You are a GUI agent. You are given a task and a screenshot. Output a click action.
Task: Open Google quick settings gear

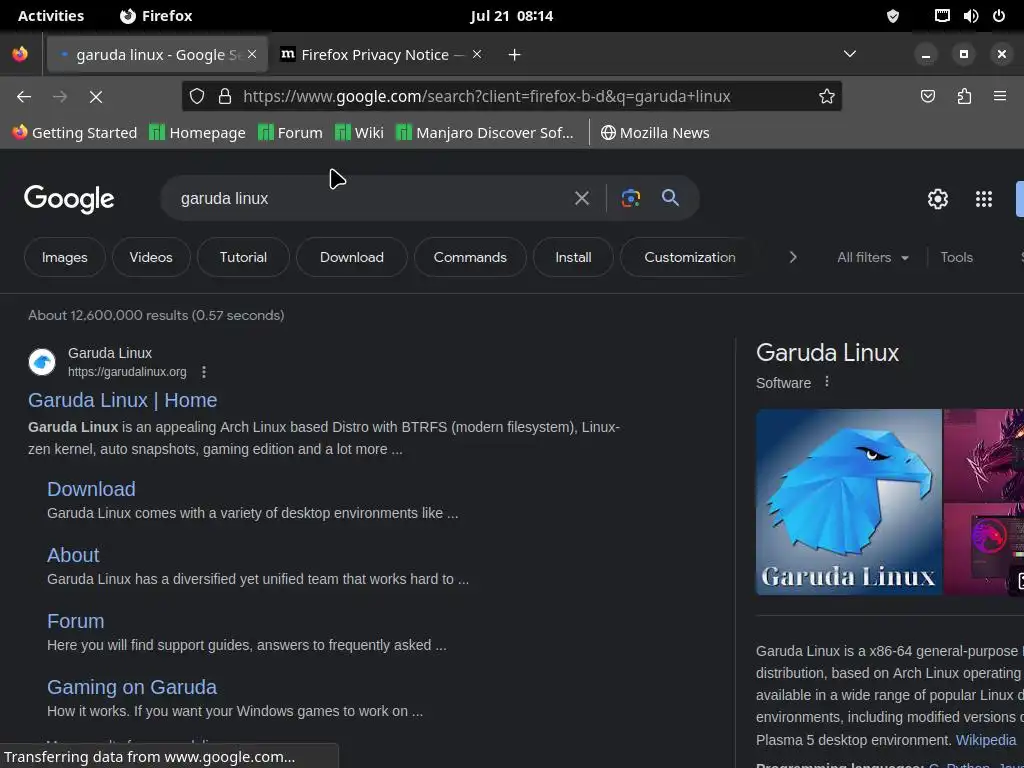pos(938,199)
